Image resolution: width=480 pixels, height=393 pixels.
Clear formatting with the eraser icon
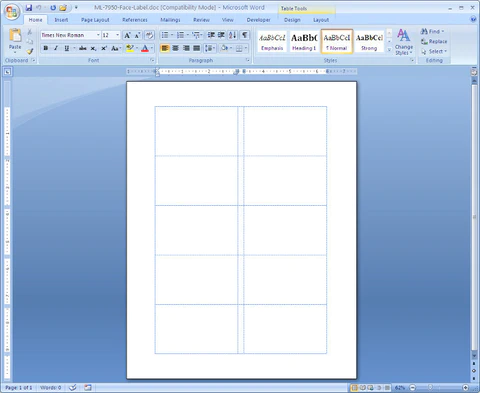click(x=149, y=35)
